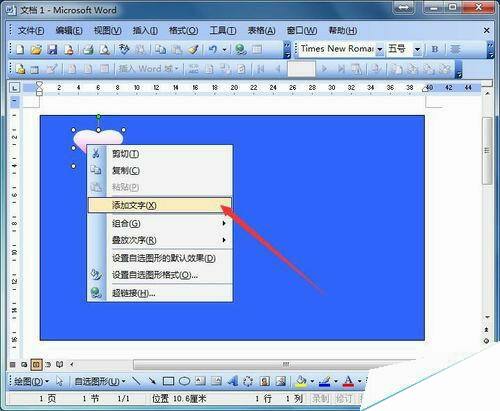This screenshot has height=411, width=500.
Task: Undo the last action
Action: 213,50
